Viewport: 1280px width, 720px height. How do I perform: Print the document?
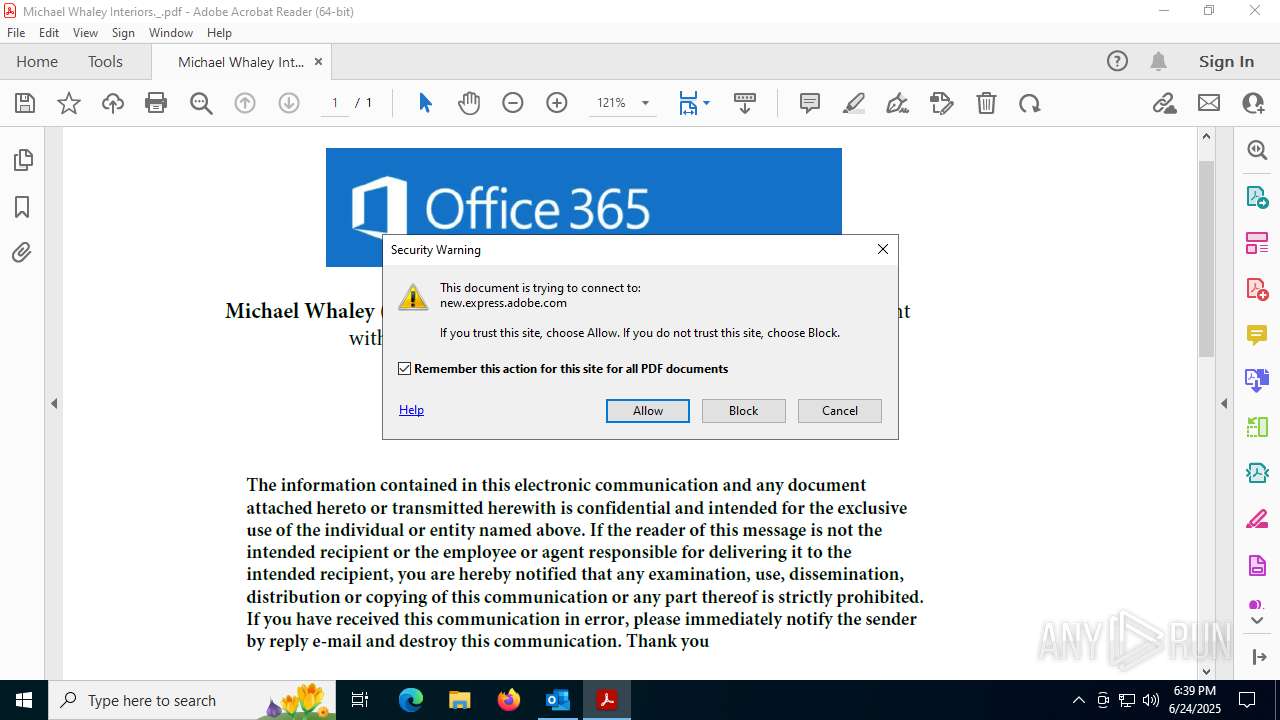coord(156,103)
